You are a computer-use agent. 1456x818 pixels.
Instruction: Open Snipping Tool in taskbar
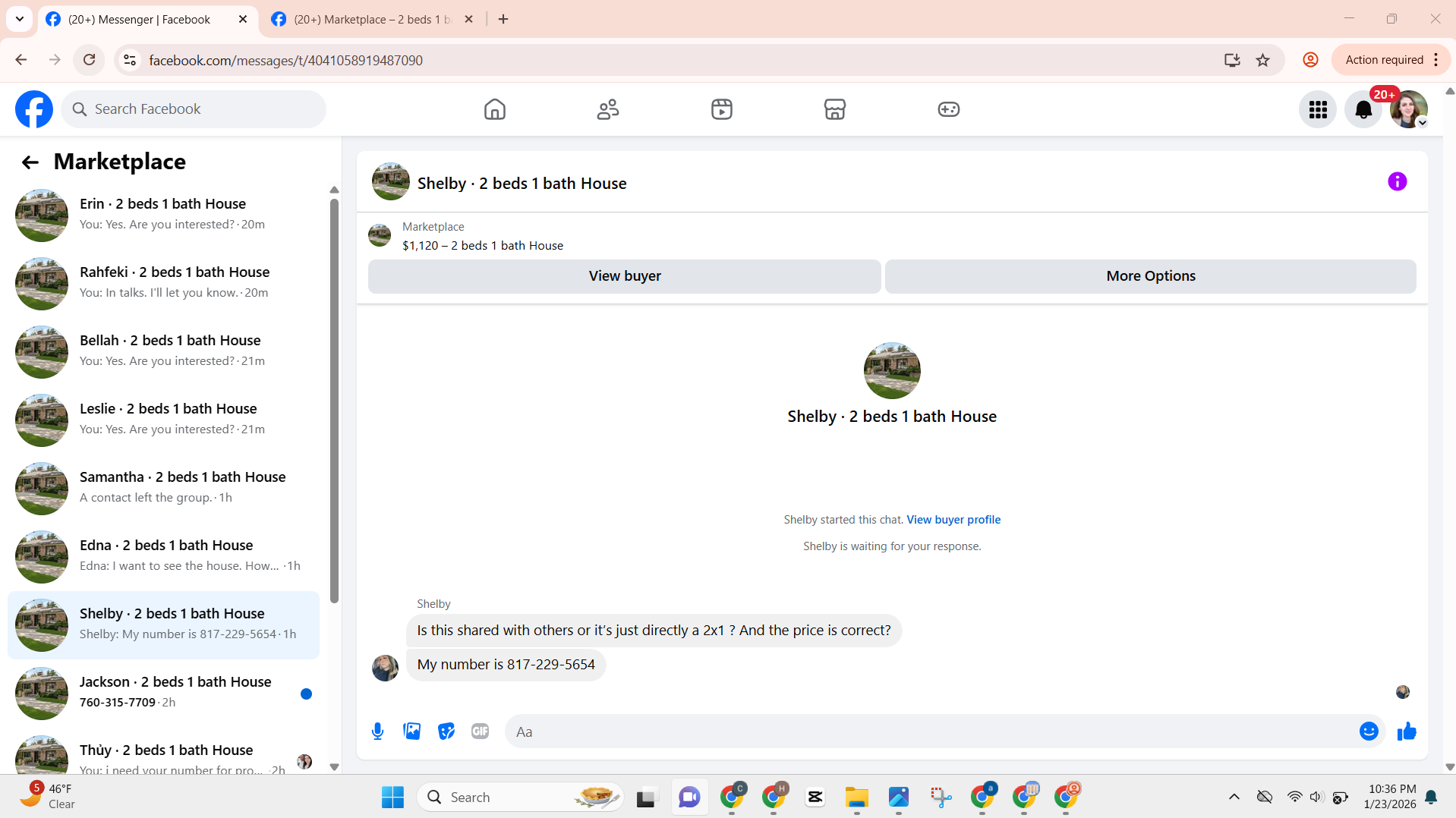point(941,798)
